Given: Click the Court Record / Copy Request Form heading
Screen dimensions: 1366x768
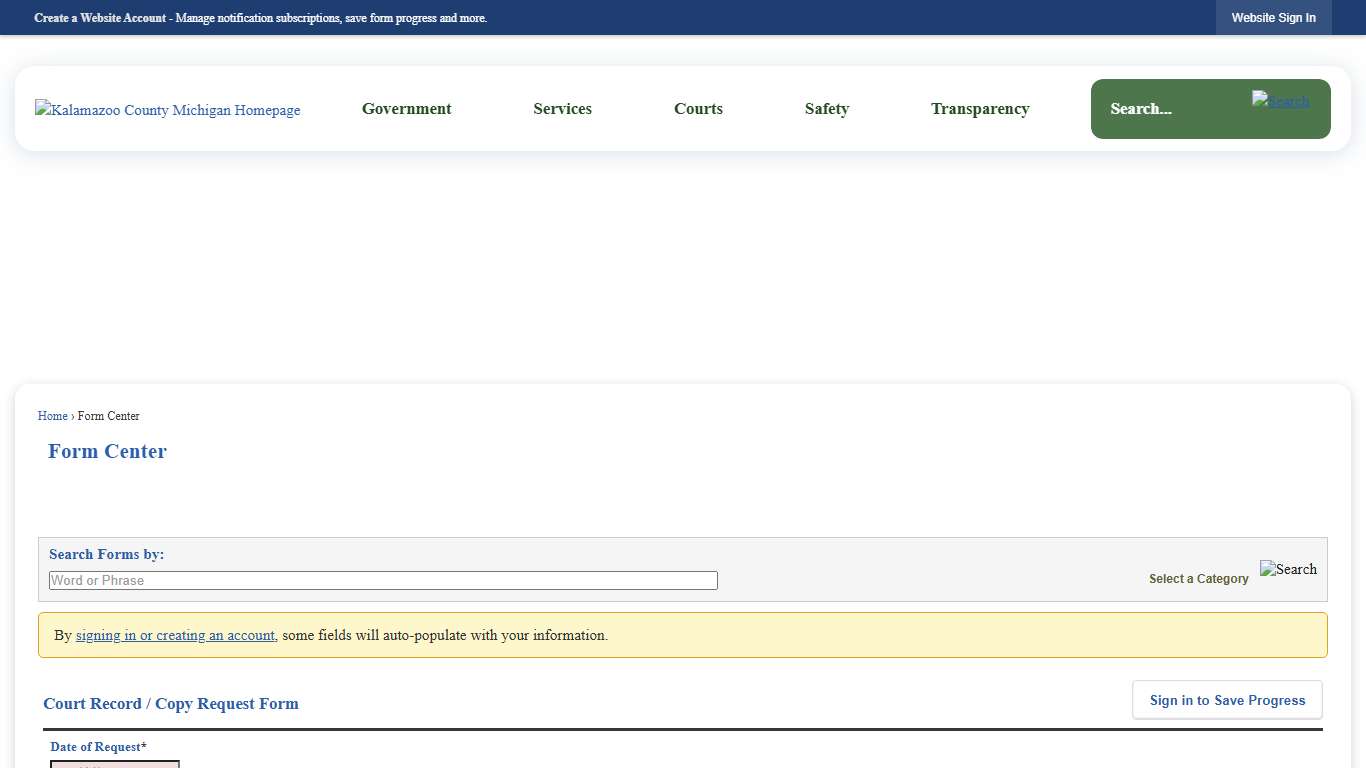Looking at the screenshot, I should [x=170, y=703].
